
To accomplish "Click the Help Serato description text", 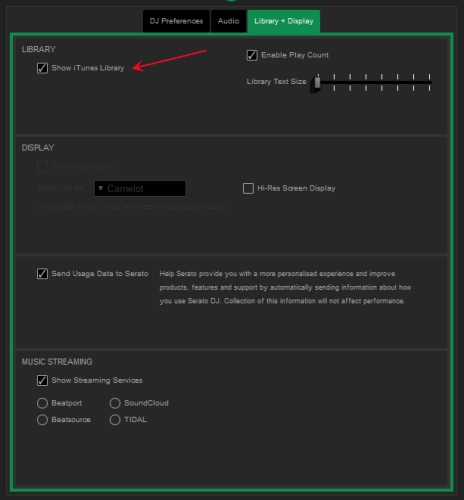I will click(x=285, y=287).
